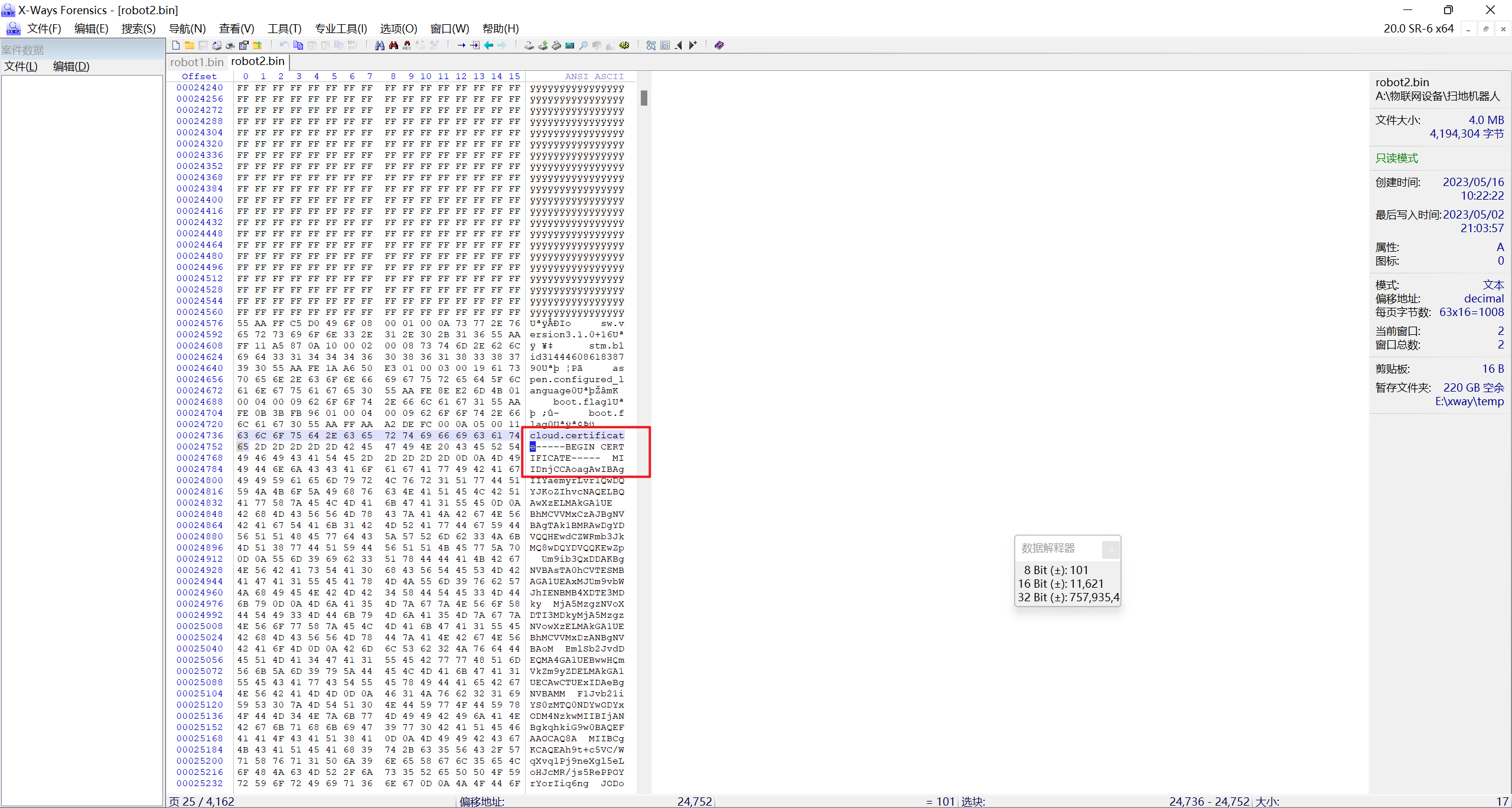This screenshot has height=808, width=1512.
Task: Click the Print icon in toolbar
Action: point(230,45)
